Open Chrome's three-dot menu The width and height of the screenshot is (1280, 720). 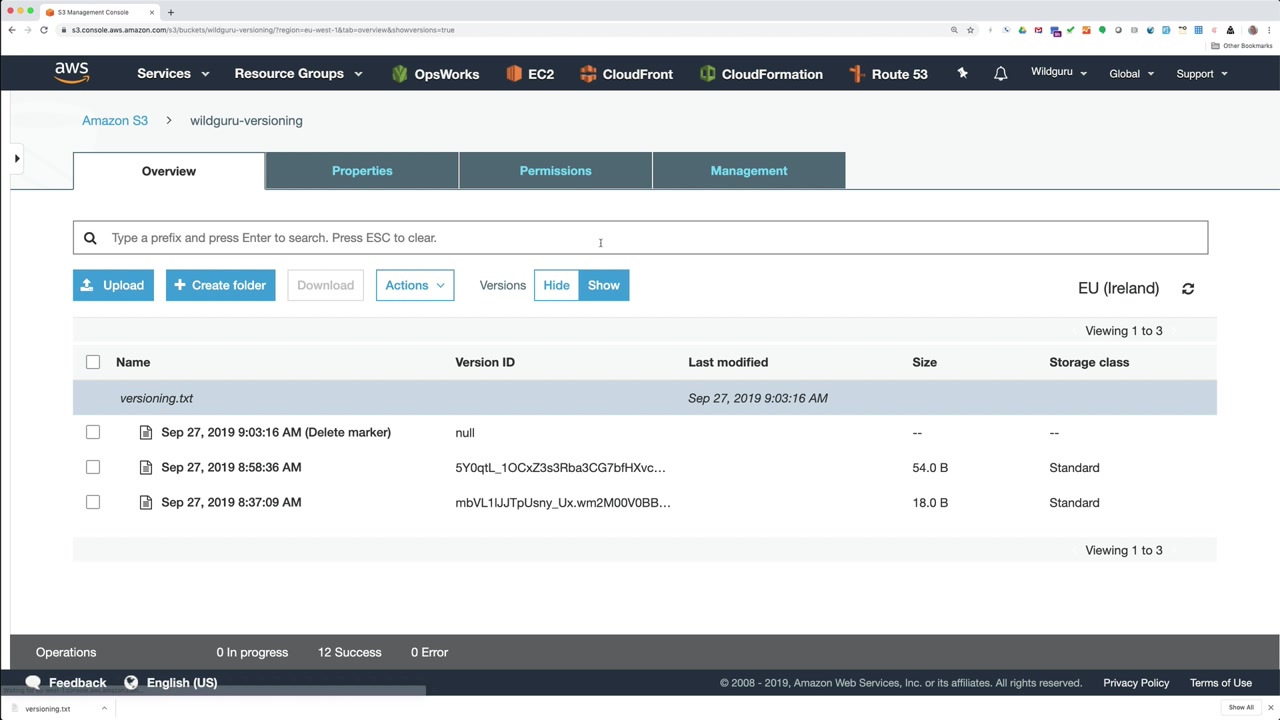[1269, 30]
